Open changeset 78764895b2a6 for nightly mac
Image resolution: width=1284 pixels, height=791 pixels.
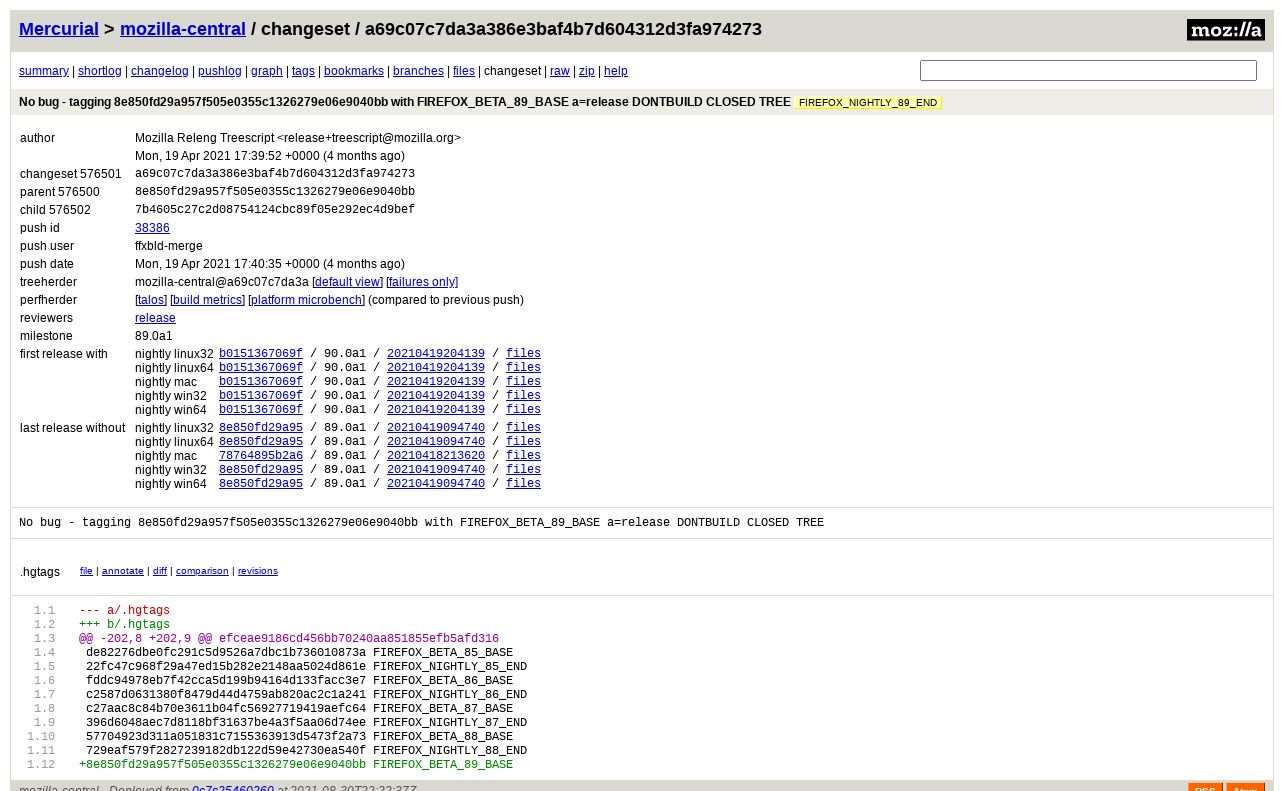click(x=261, y=456)
